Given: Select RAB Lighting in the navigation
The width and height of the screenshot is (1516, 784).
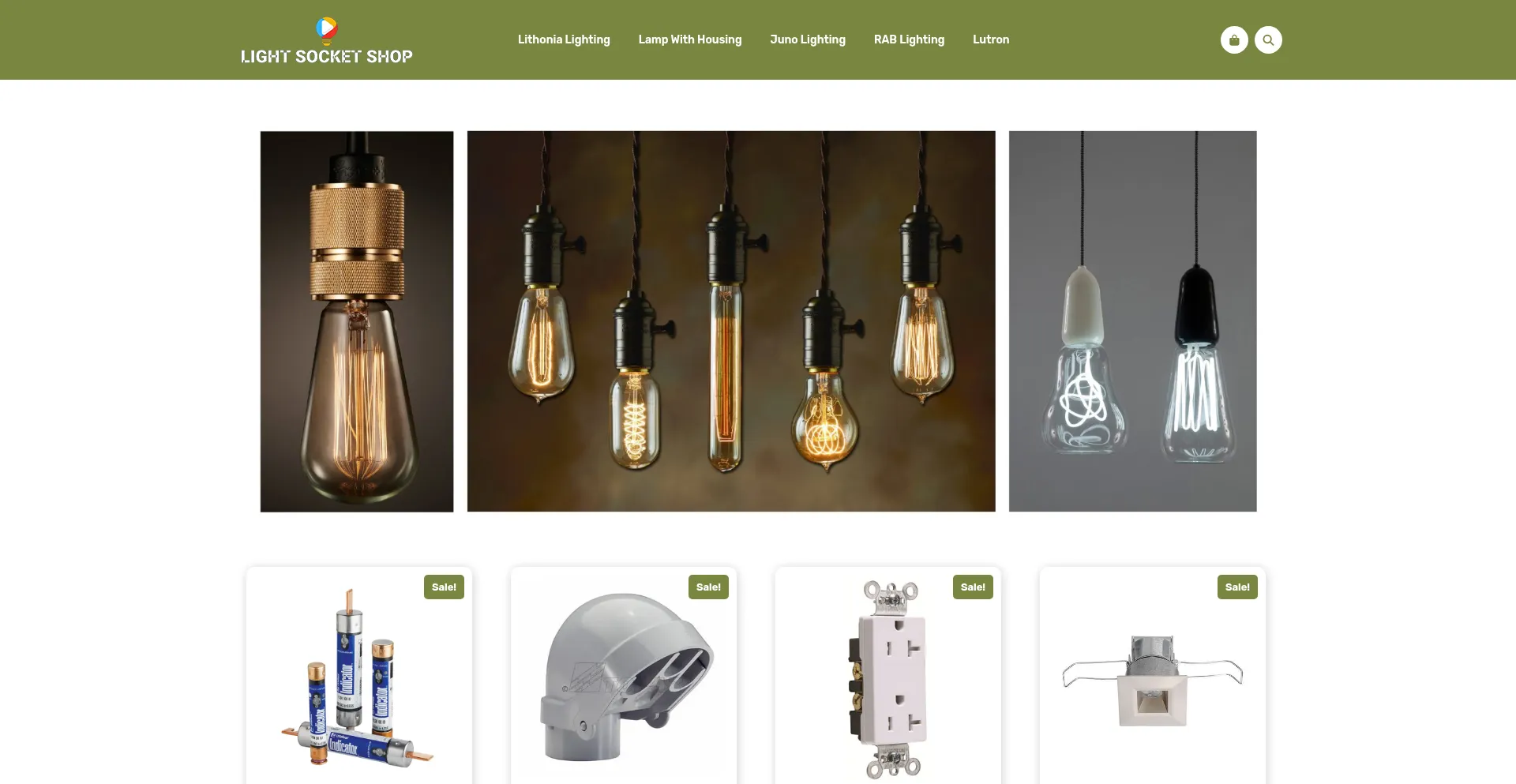Looking at the screenshot, I should pos(909,39).
